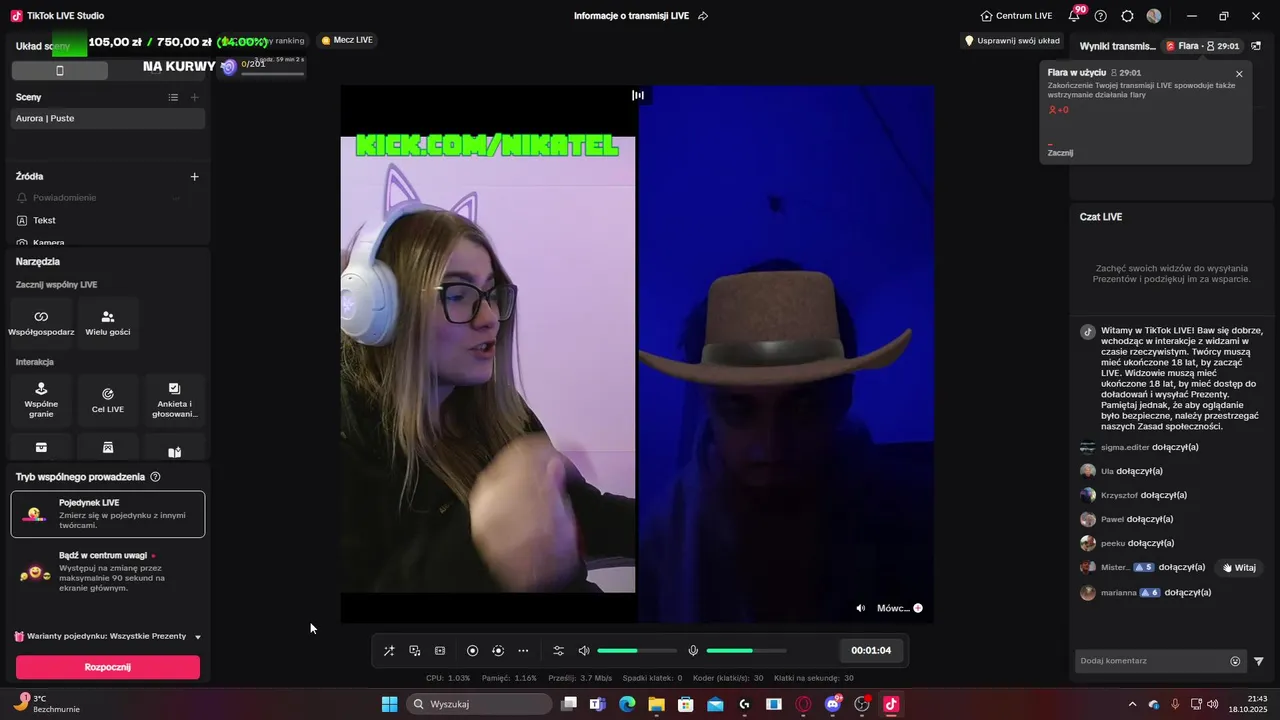Expand Warianty pojedynku dropdown
1280x720 pixels.
(198, 637)
